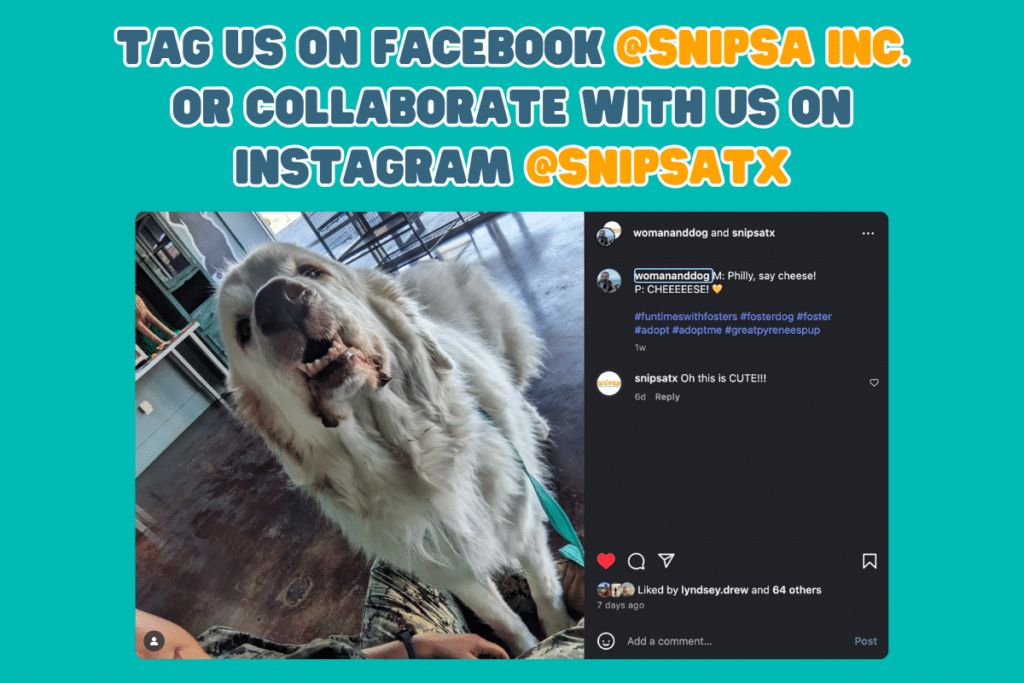The width and height of the screenshot is (1024, 683).
Task: Click the Post button
Action: [x=865, y=641]
